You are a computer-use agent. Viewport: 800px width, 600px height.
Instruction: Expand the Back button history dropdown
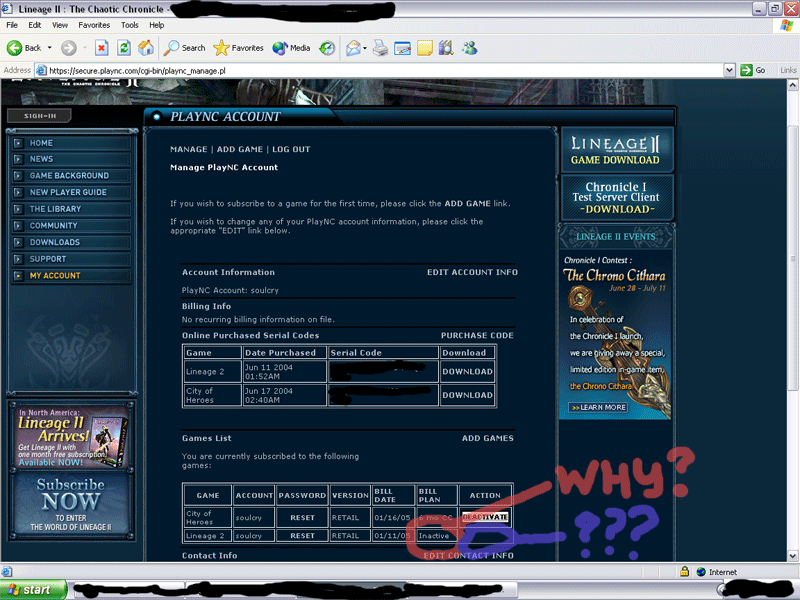pos(49,48)
